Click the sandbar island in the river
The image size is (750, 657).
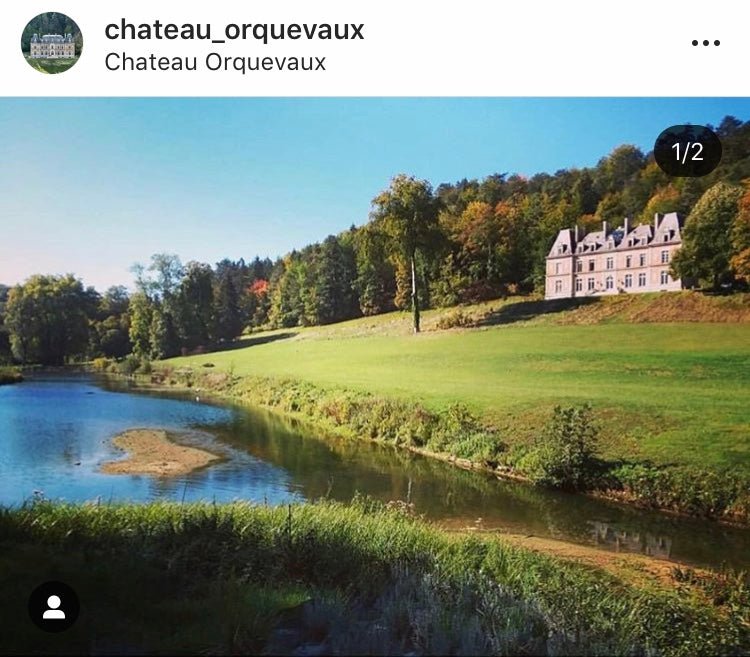[x=160, y=452]
